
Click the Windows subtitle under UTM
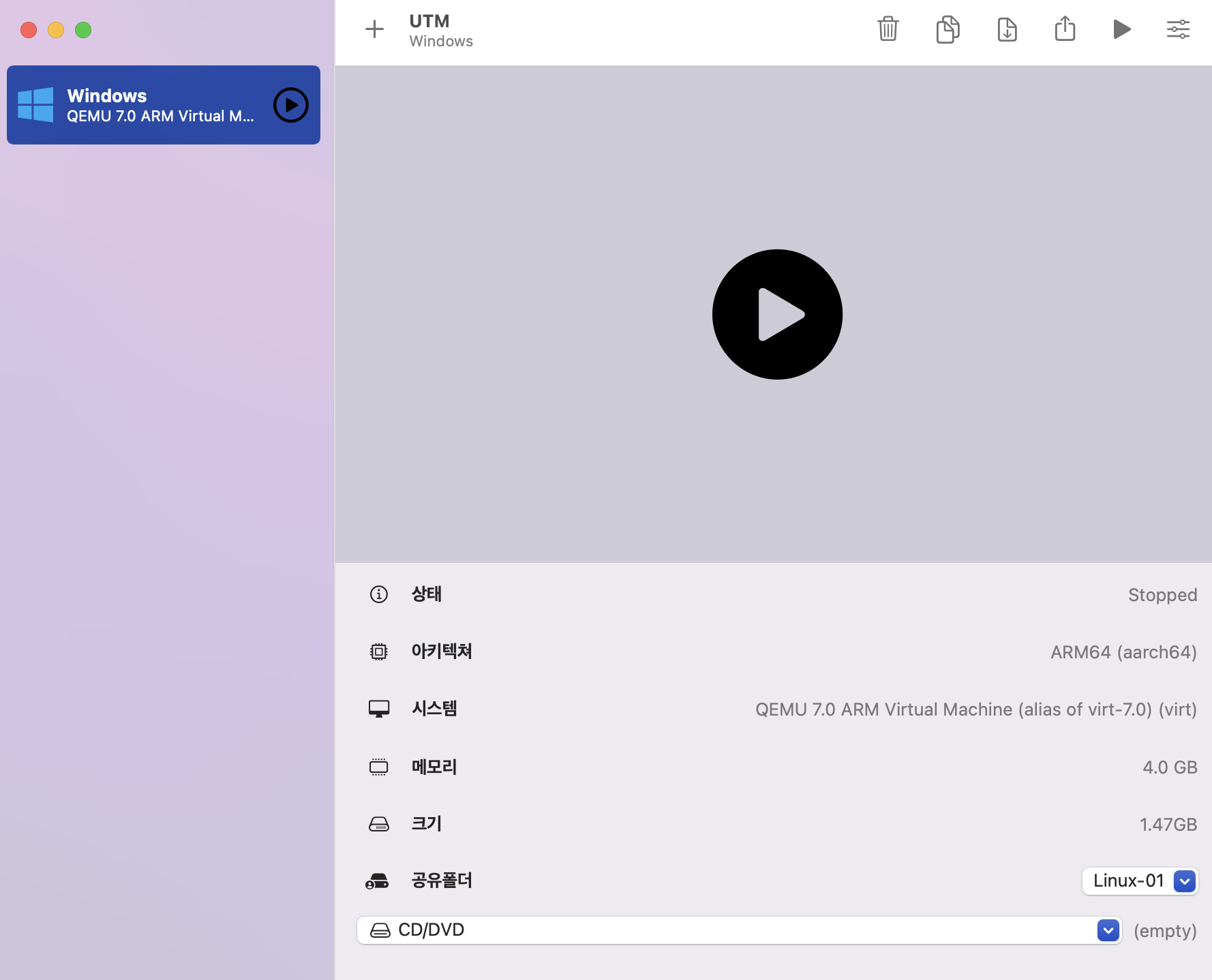(x=441, y=42)
